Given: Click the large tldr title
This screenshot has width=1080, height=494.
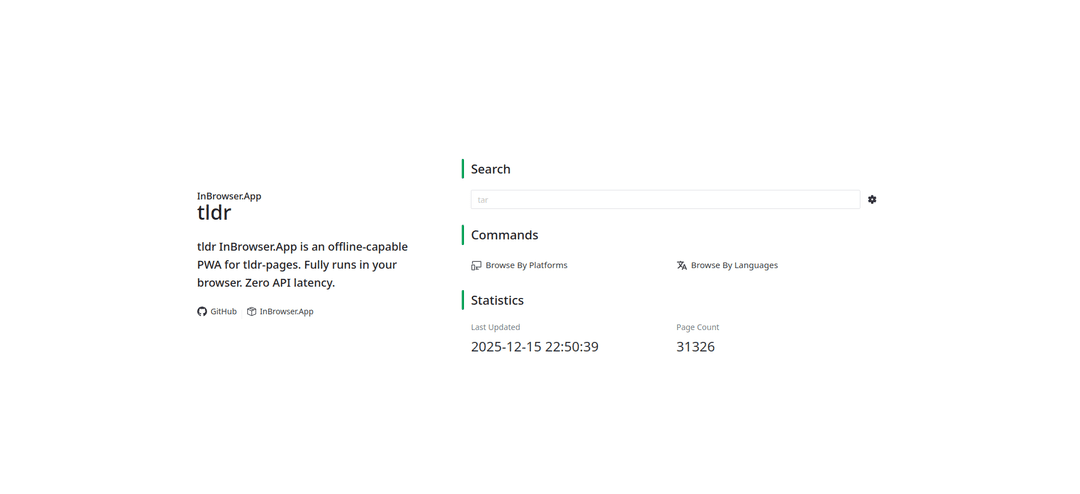Looking at the screenshot, I should click(x=214, y=213).
